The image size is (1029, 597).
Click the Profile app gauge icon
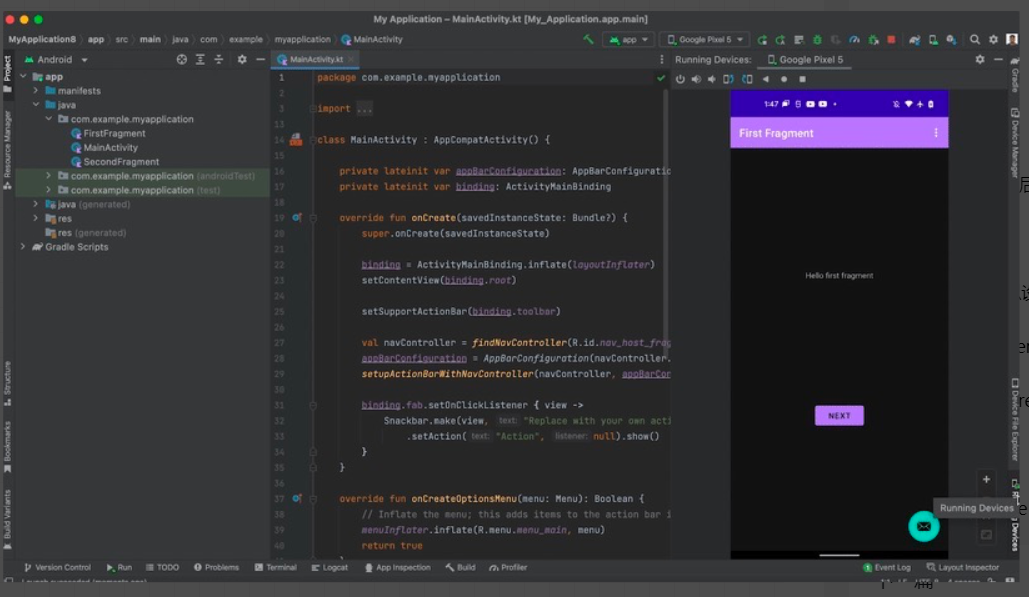(854, 40)
